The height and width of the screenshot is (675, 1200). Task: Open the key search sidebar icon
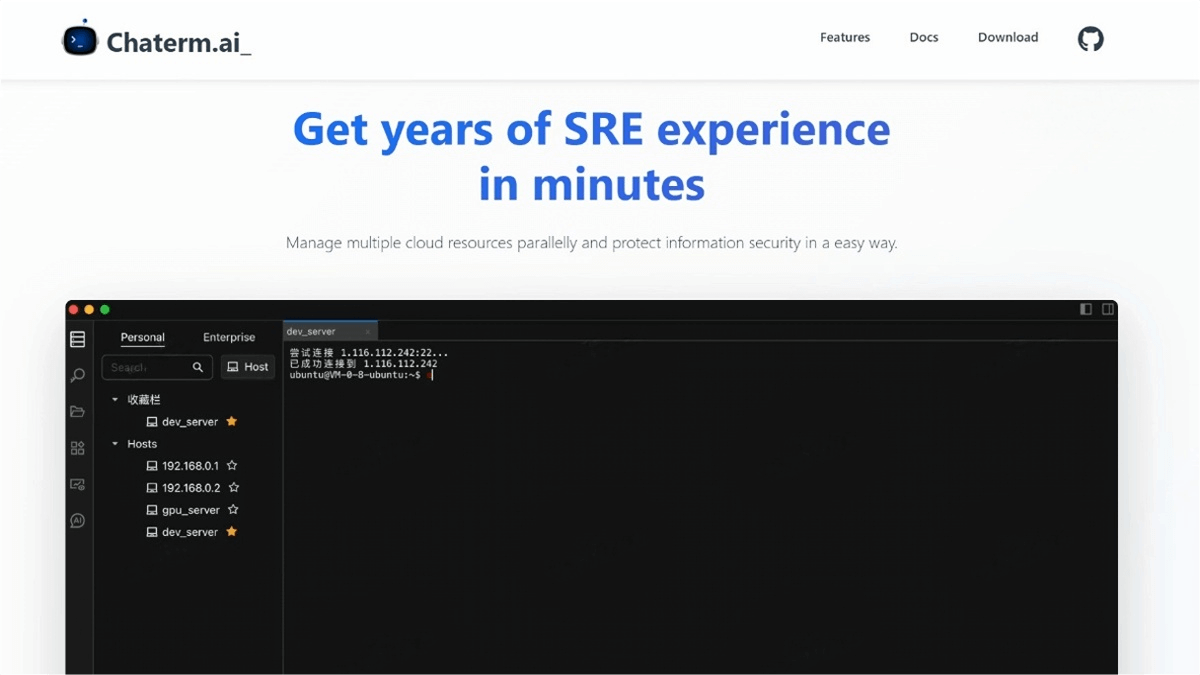coord(77,375)
